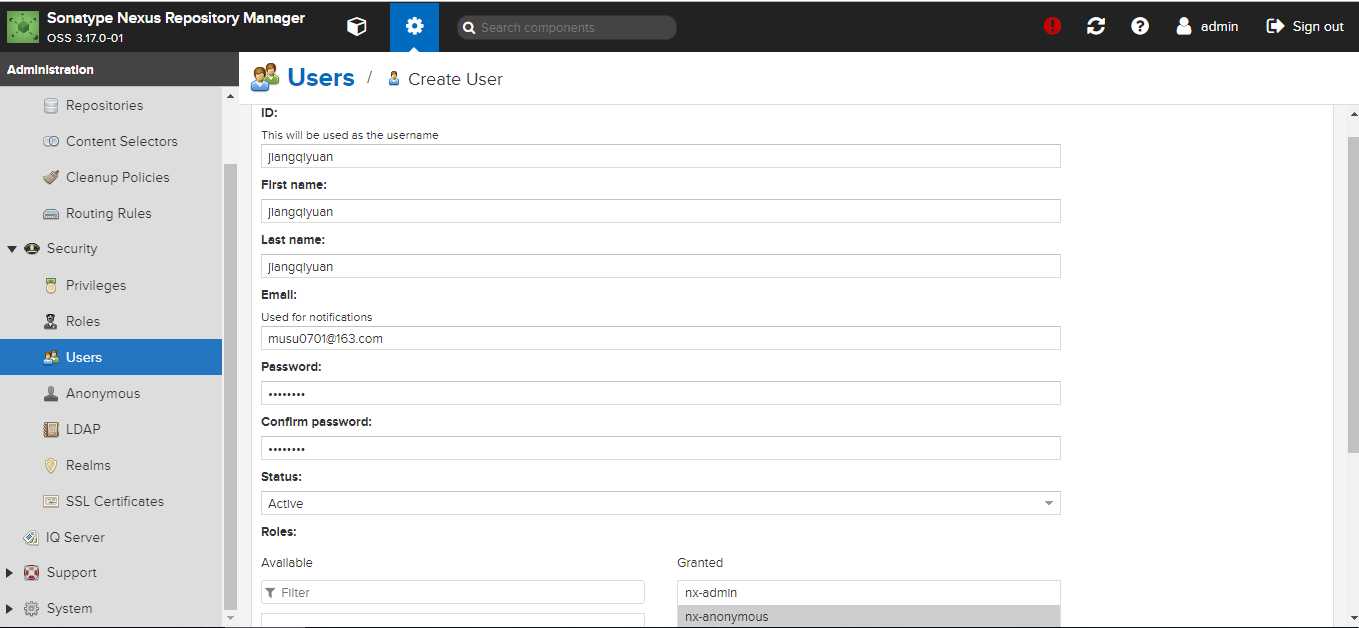Open the Browse cube icon in header

(356, 27)
